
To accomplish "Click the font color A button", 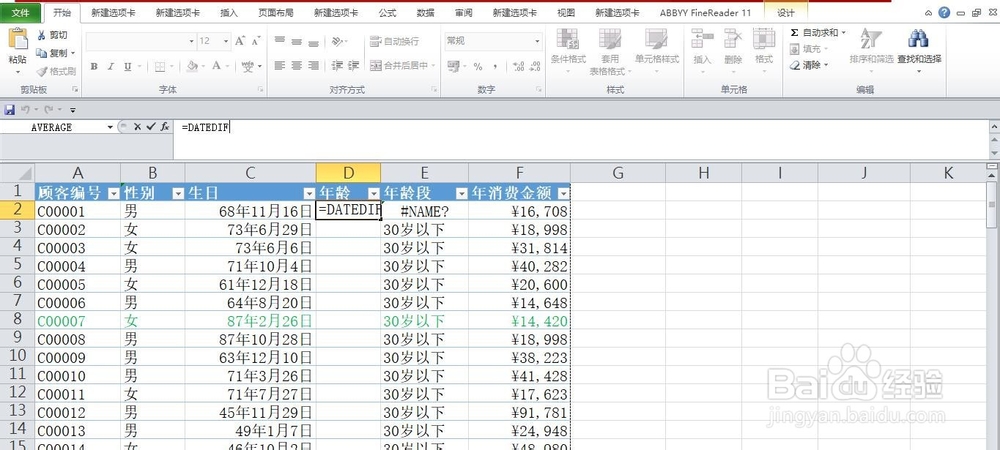I will click(x=216, y=66).
